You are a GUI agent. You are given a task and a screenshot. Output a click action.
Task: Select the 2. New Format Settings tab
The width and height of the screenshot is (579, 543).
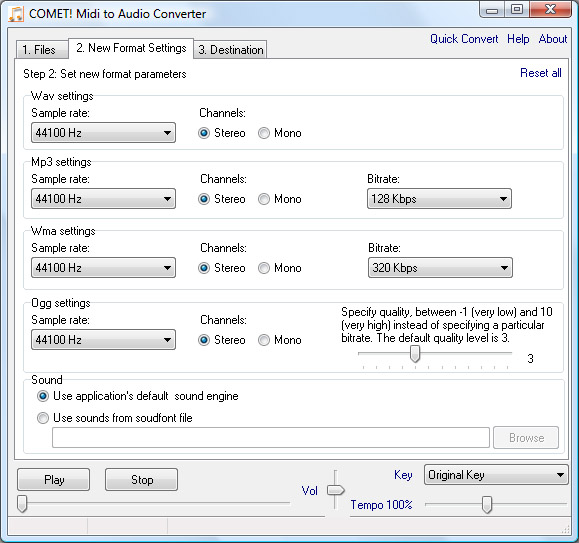tap(131, 48)
